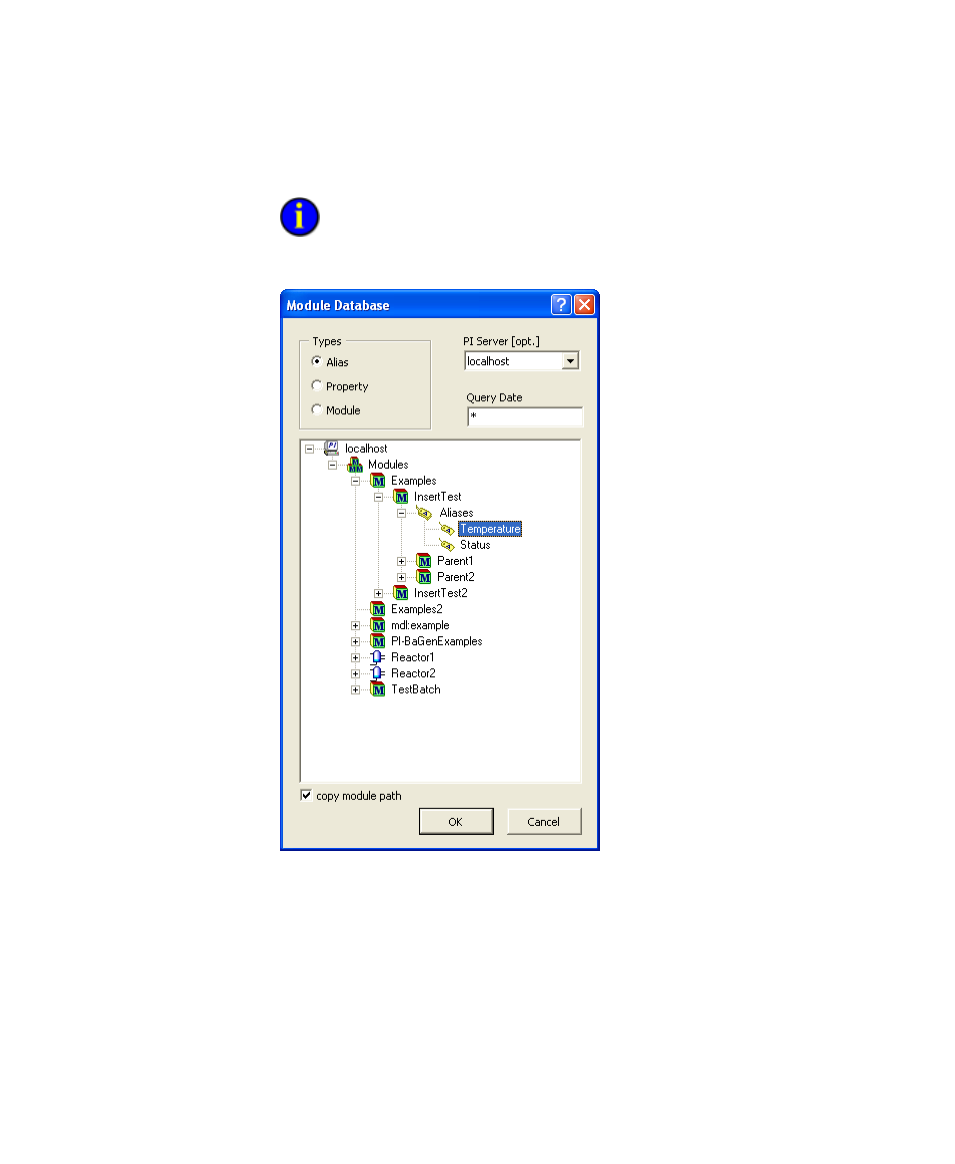Viewport: 955px width, 1164px height.
Task: Expand the Reactor1 tree node
Action: click(x=356, y=658)
